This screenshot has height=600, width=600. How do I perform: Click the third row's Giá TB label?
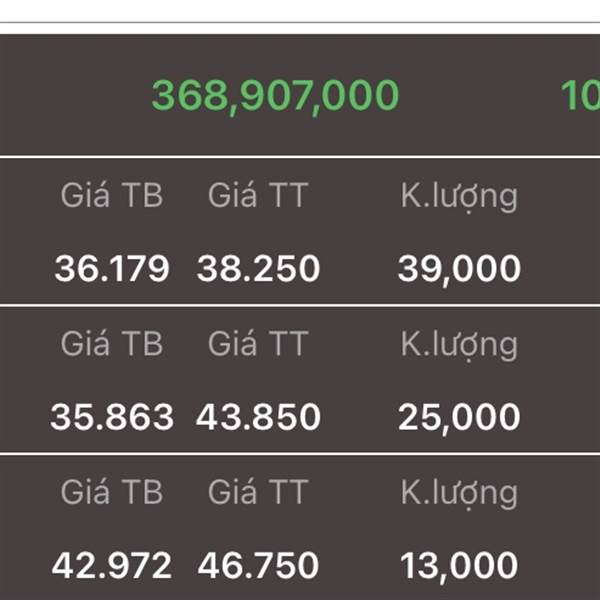click(112, 492)
